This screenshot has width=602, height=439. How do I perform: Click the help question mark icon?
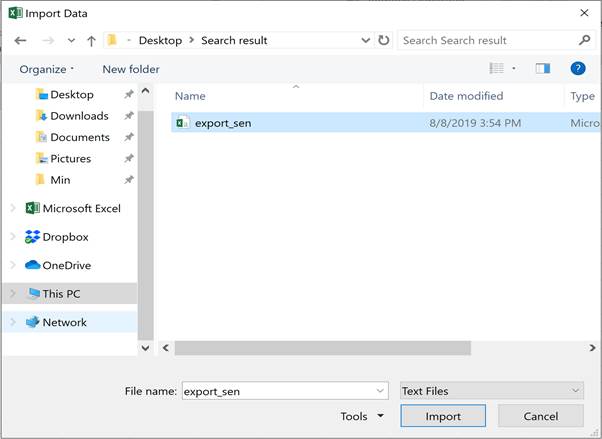(577, 69)
